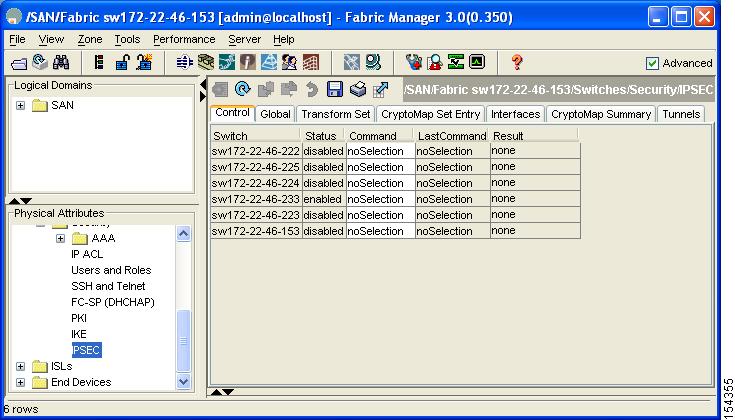Click the padlock icon in main toolbar

click(x=122, y=63)
